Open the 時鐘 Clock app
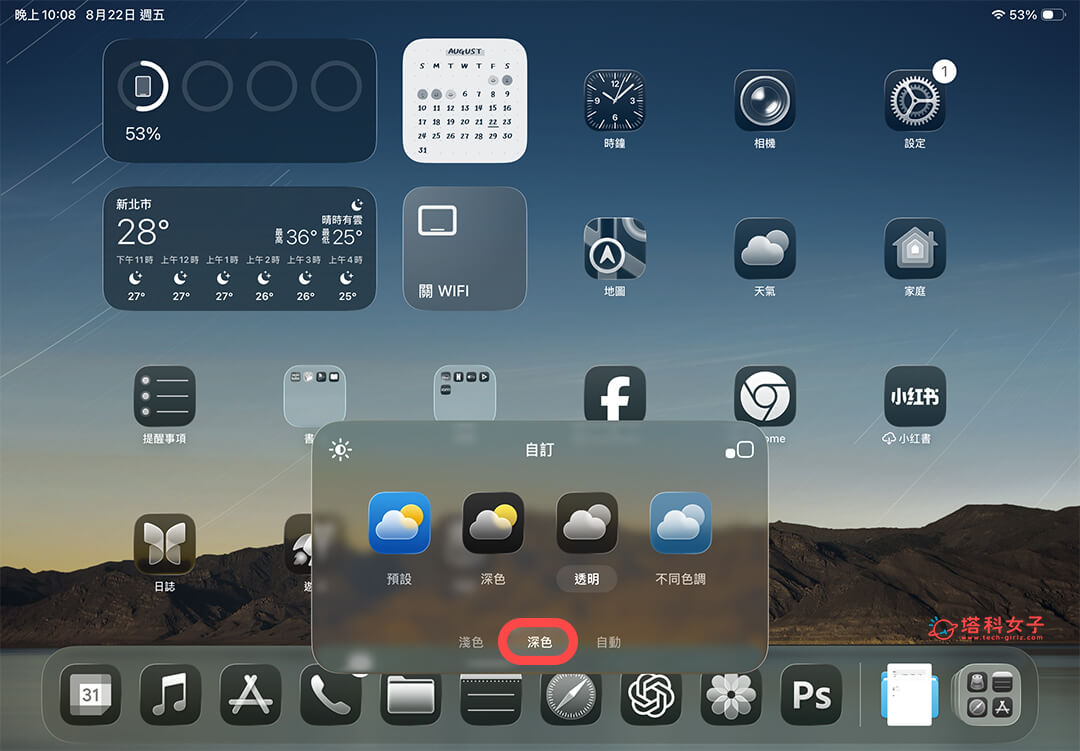Screen dimensions: 1080x751 [x=615, y=100]
